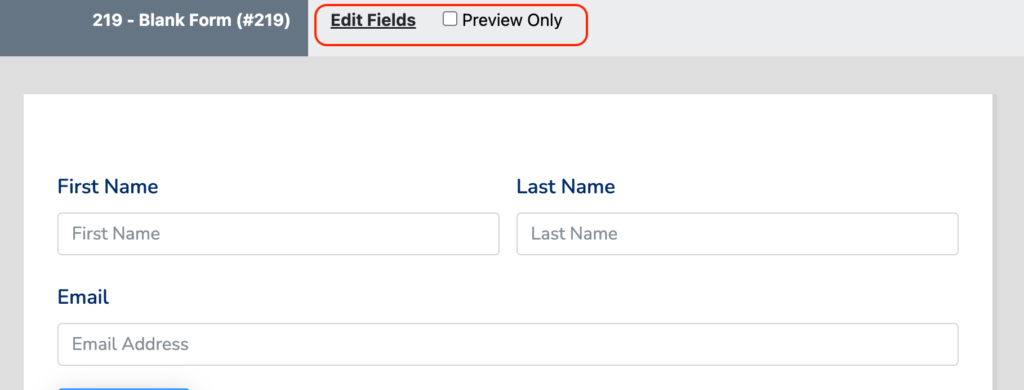
Task: Click the blue button below Email field
Action: pyautogui.click(x=123, y=389)
